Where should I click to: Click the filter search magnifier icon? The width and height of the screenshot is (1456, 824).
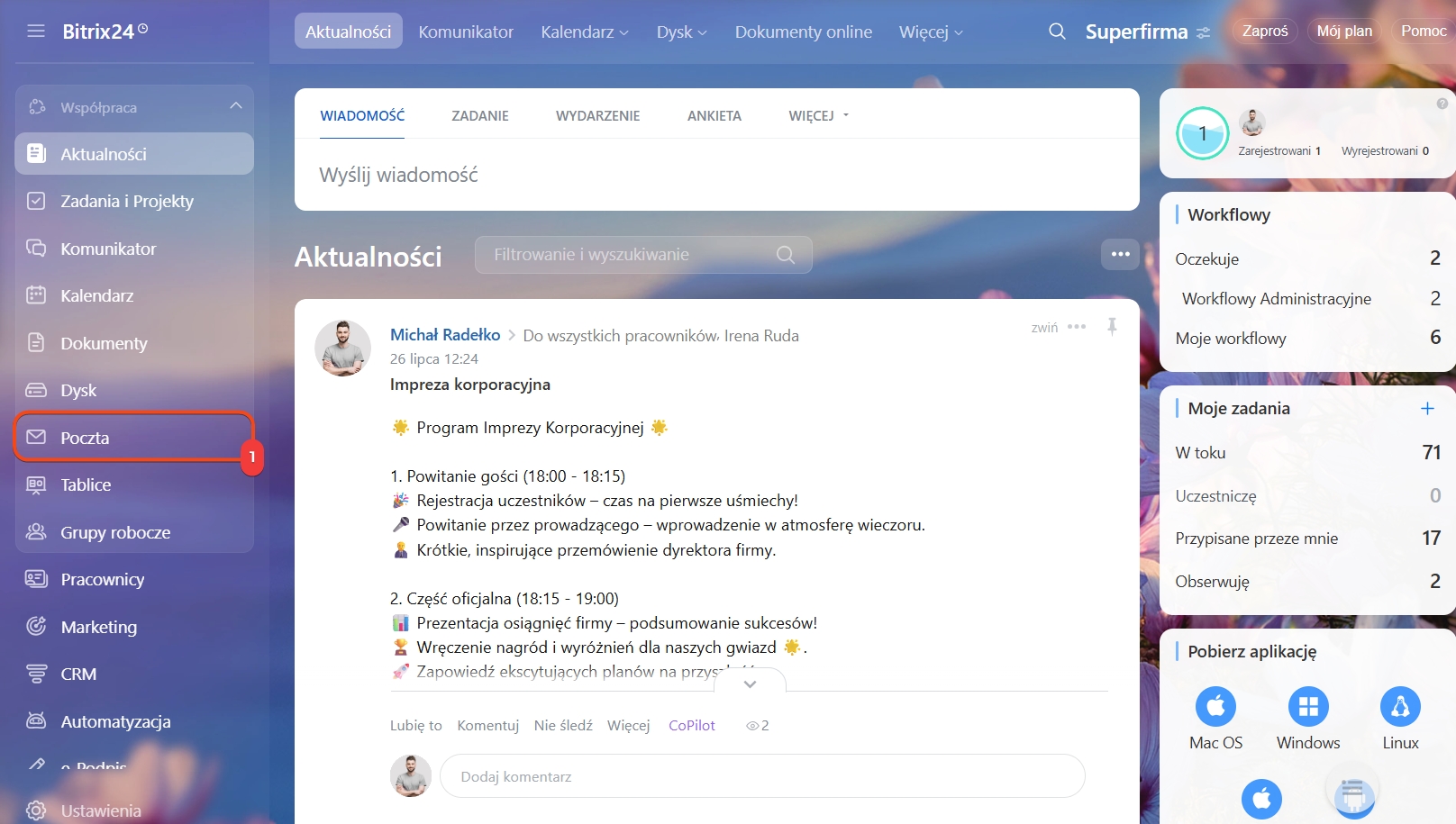[x=786, y=255]
